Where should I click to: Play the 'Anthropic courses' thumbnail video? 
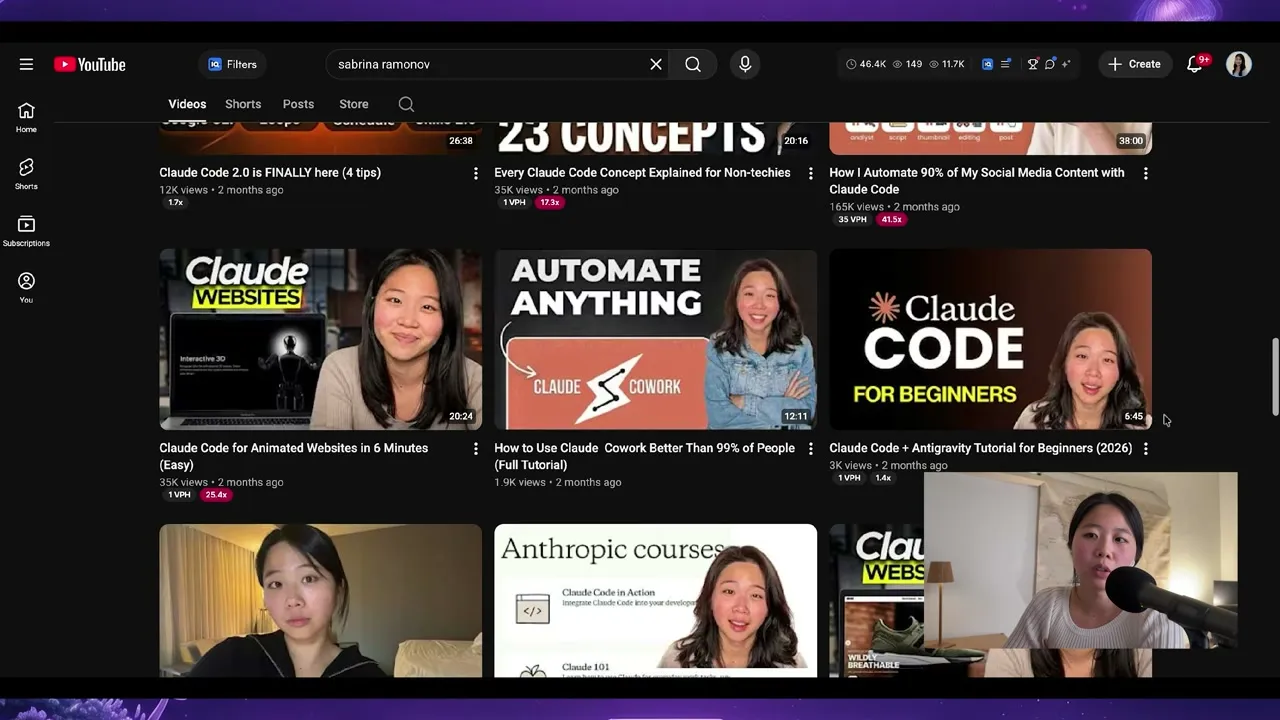[655, 601]
